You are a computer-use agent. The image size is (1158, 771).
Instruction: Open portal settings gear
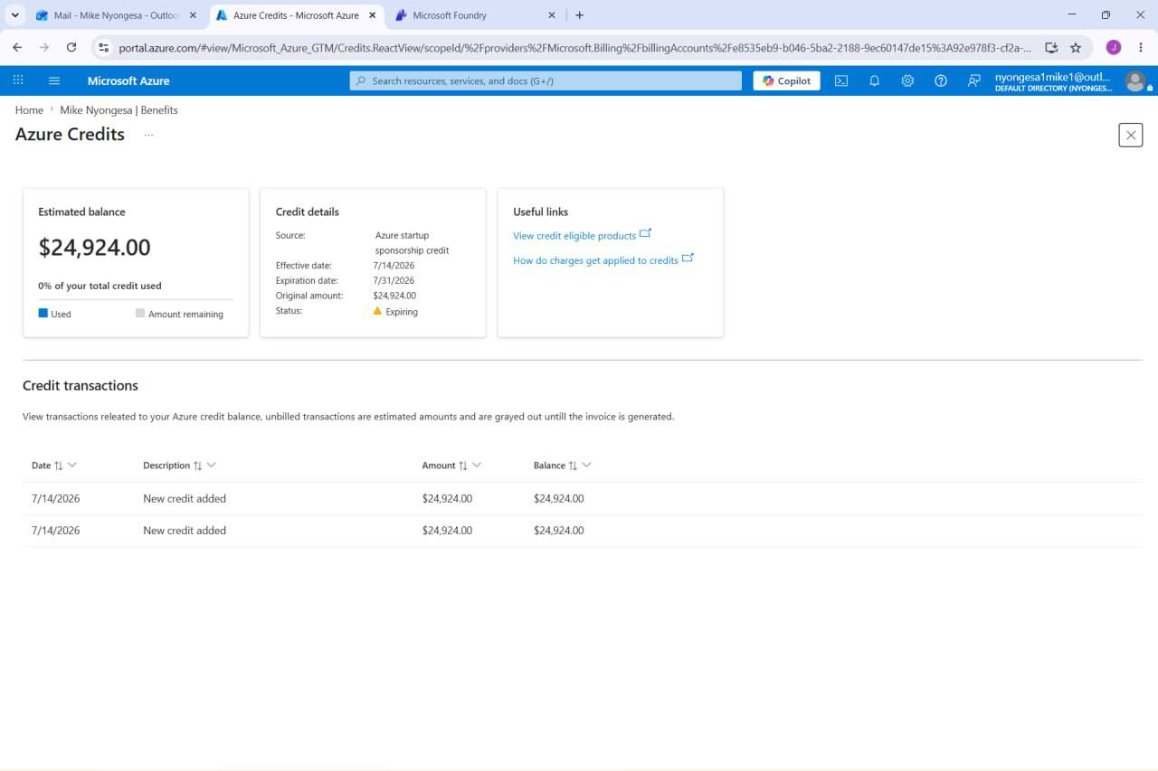(908, 80)
